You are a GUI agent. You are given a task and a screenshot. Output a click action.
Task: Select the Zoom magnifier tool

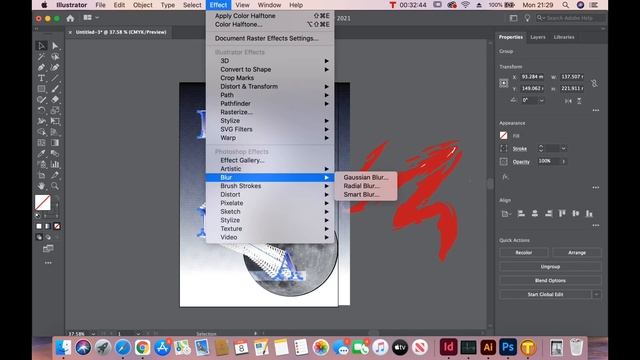pyautogui.click(x=55, y=186)
